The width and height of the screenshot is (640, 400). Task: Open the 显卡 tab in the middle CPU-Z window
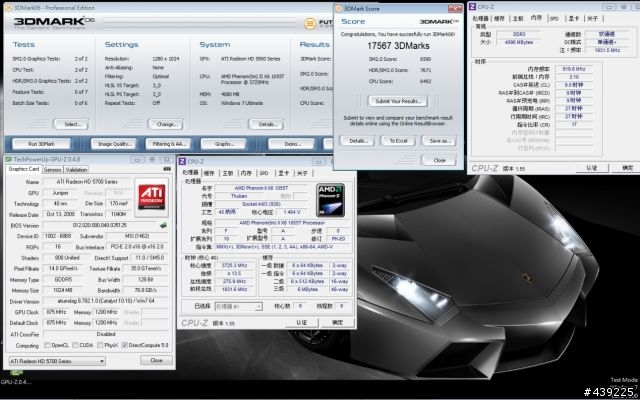(283, 173)
